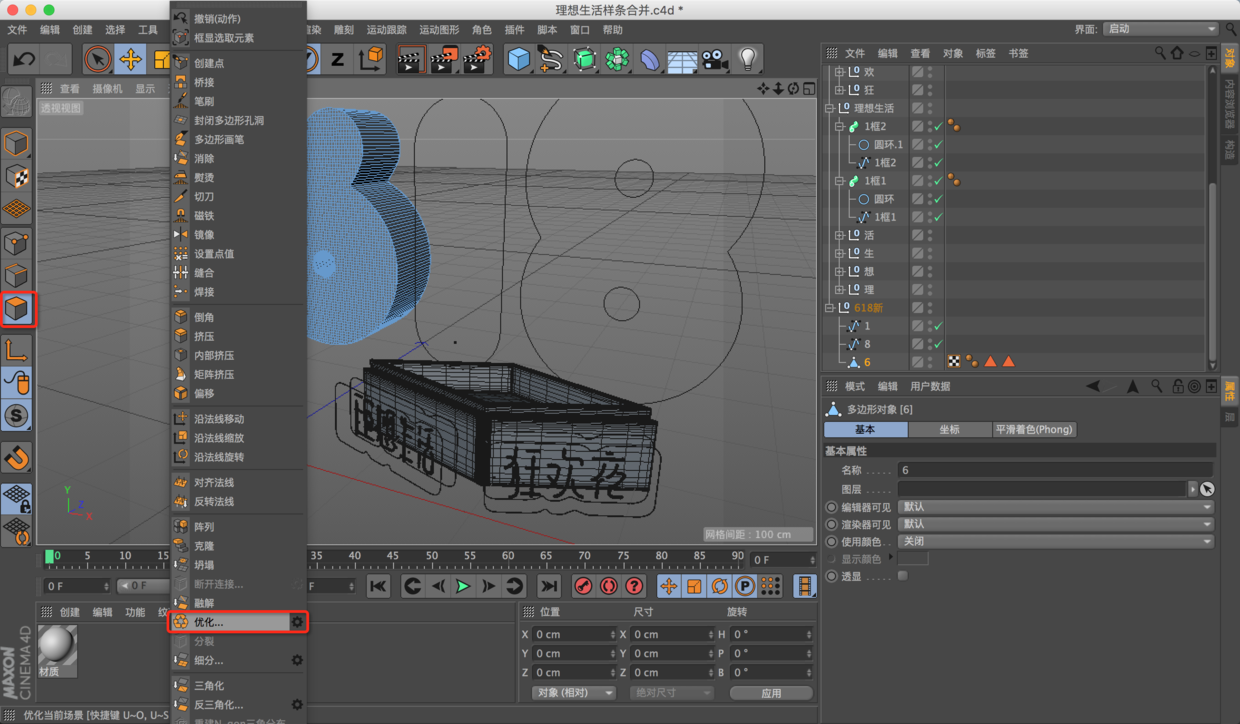Toggle visibility dots for the 618新 object
The image size is (1240, 724).
[930, 308]
